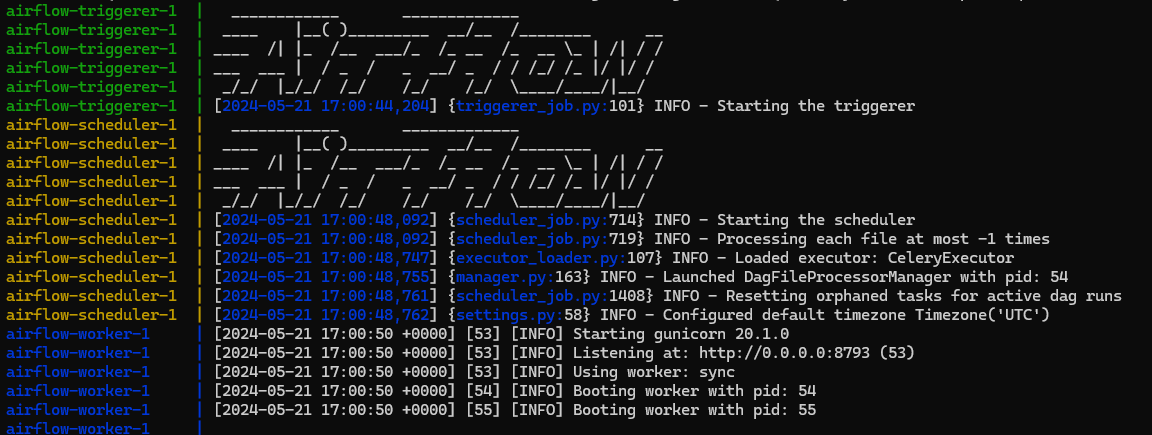
Task: Click the timestamp "17:00:48,762"
Action: tap(375, 315)
